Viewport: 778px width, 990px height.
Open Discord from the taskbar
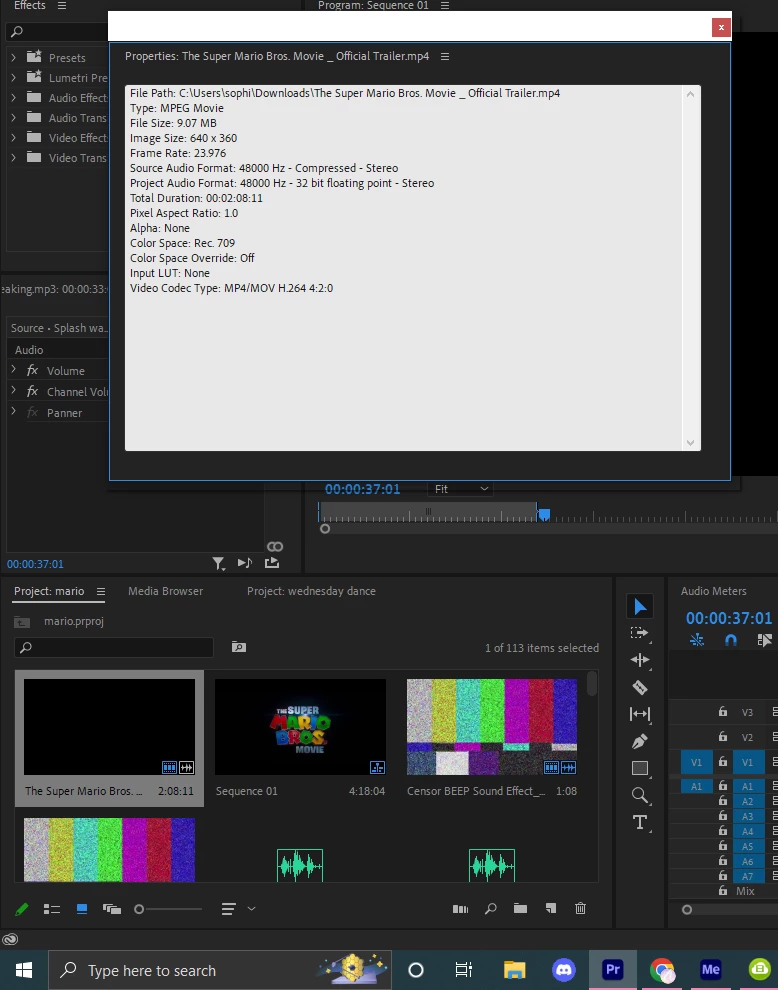563,969
